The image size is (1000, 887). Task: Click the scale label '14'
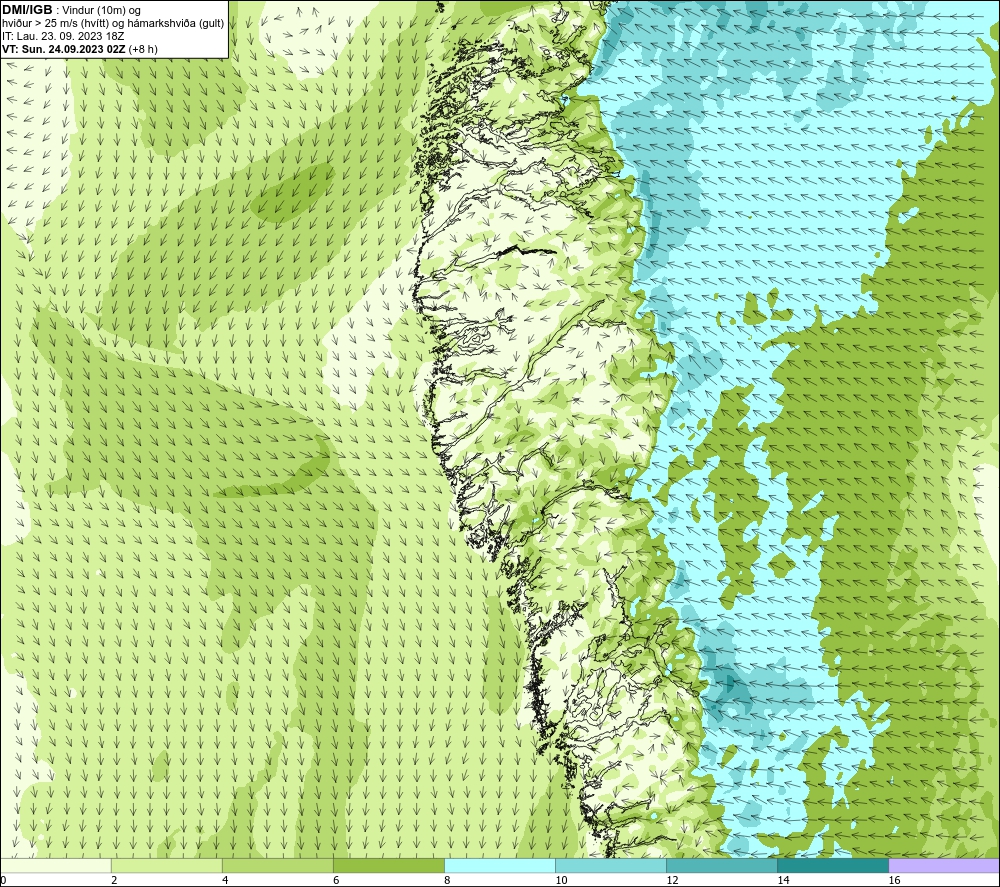pos(783,880)
